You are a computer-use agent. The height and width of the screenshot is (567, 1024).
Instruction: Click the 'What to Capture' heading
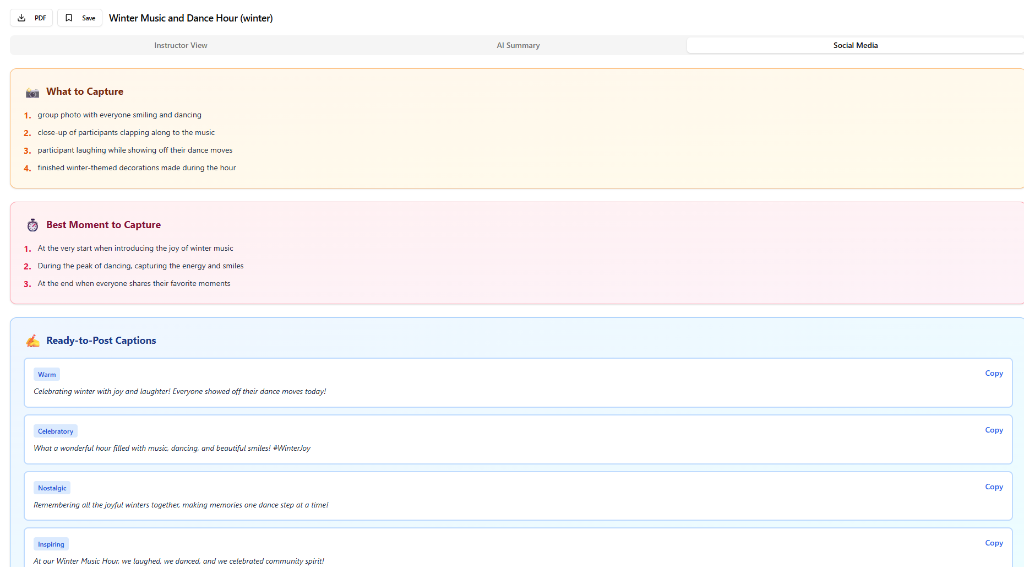(x=85, y=91)
